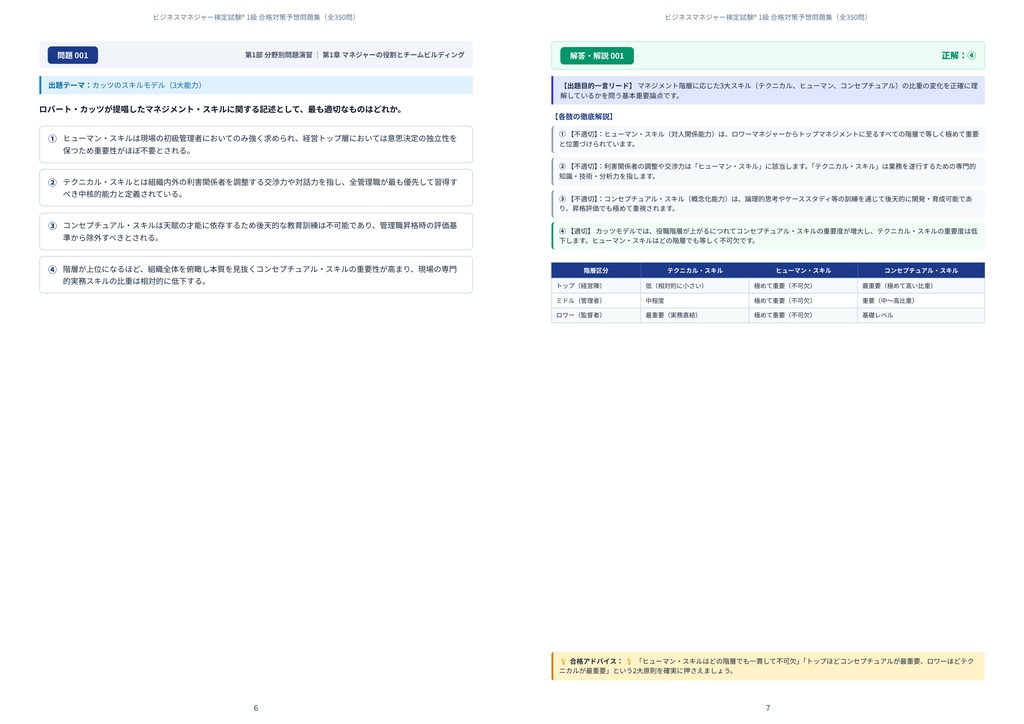Select the ① circle in the question's first option
Viewport: 1024px width, 724px height.
click(52, 138)
